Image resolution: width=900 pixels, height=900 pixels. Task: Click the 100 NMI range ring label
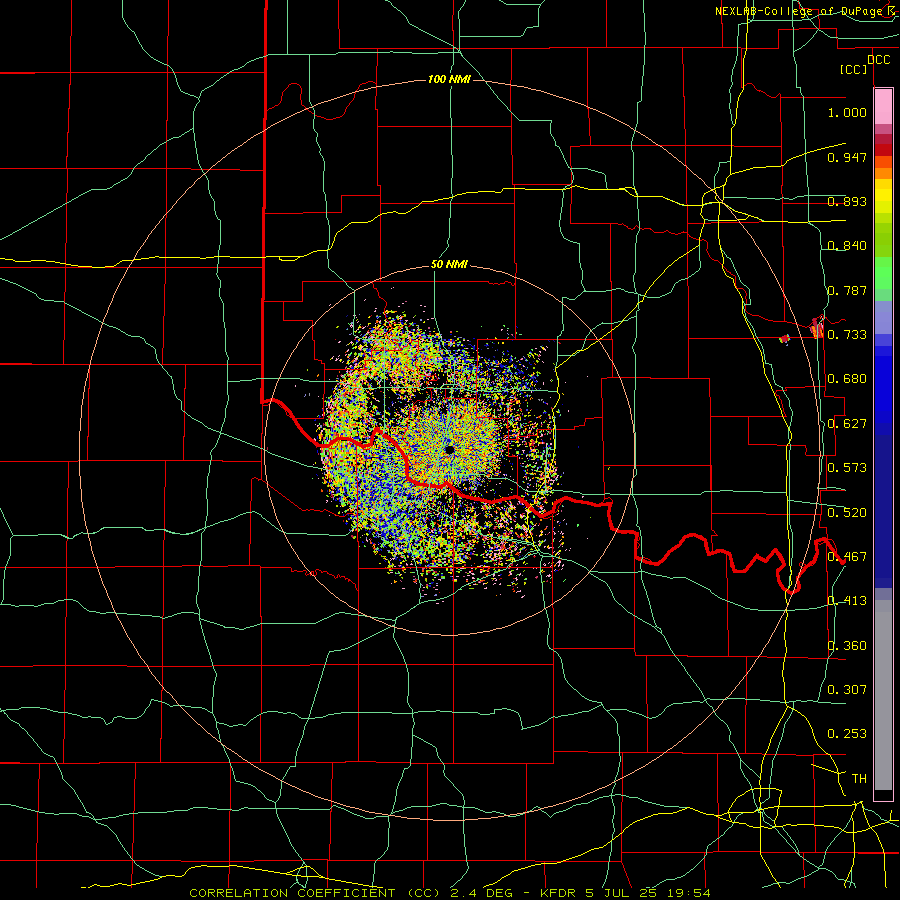pos(449,79)
